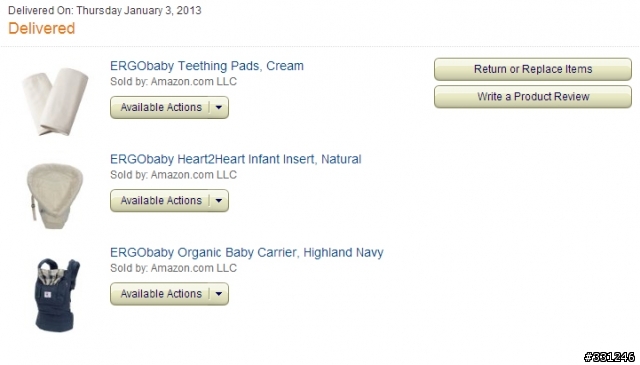Click the #331246 watermark label
This screenshot has height=365, width=640.
(x=609, y=356)
